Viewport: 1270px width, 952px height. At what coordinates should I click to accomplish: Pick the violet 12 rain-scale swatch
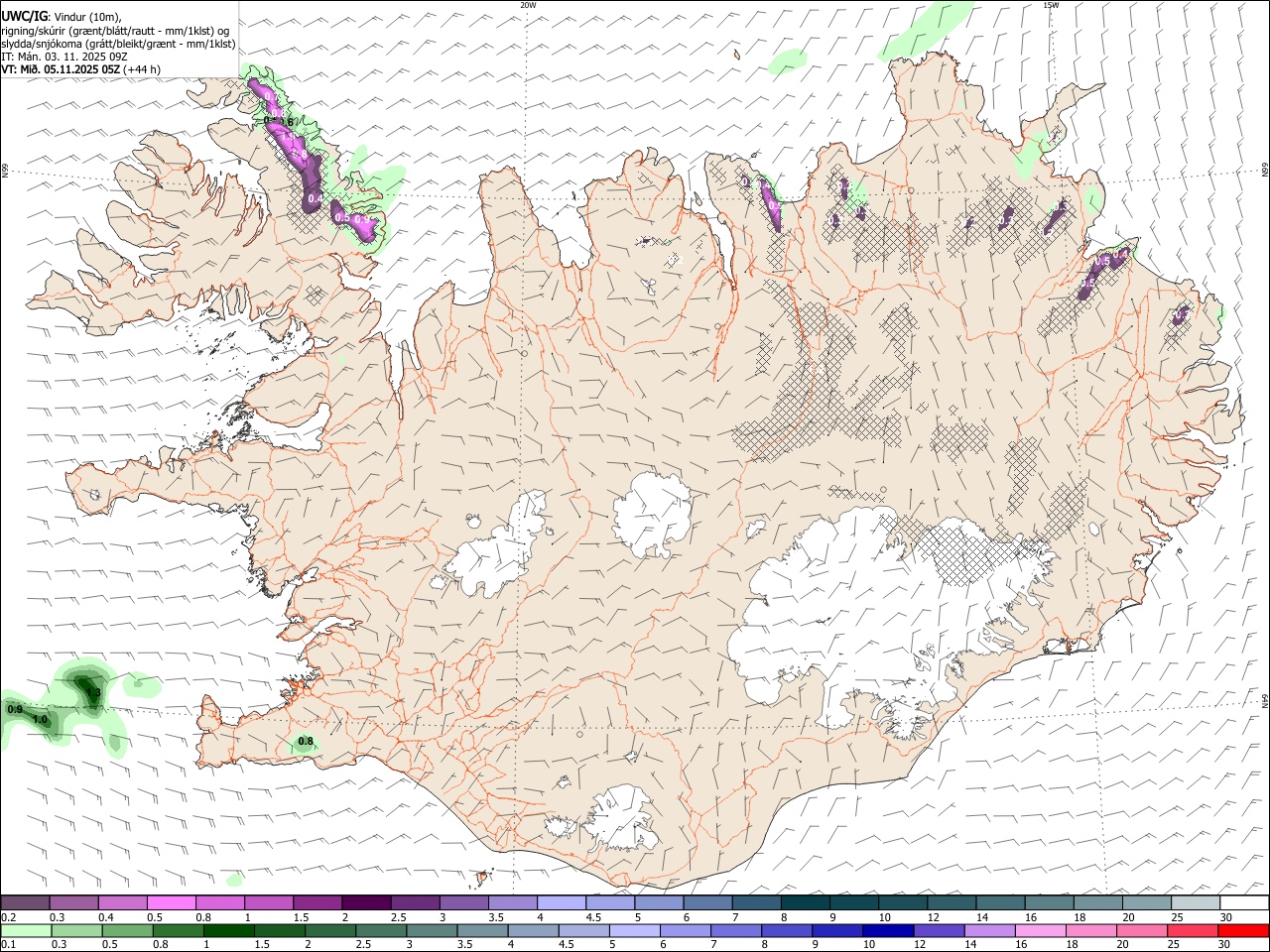coord(939,931)
